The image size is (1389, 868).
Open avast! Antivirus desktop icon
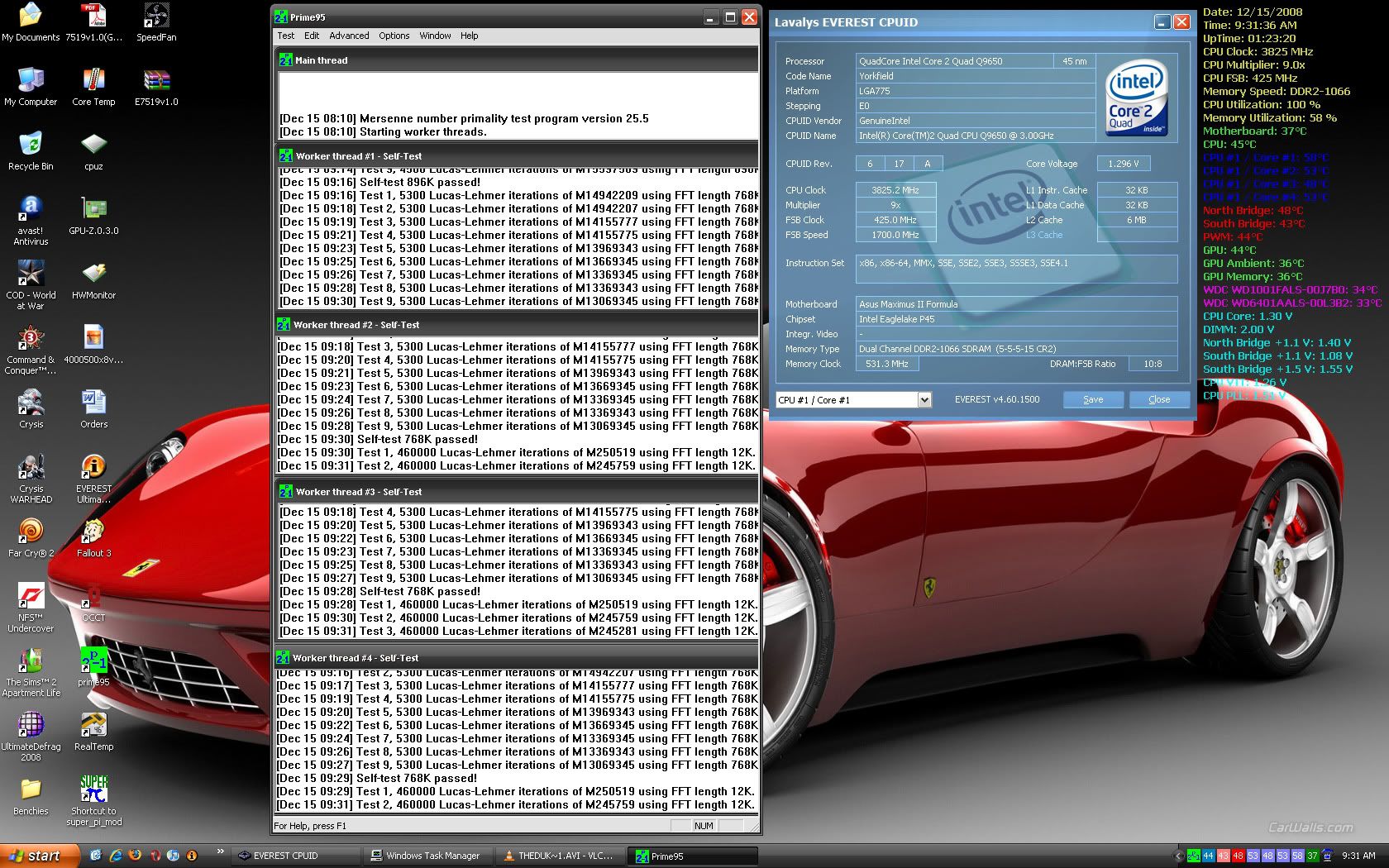(31, 220)
